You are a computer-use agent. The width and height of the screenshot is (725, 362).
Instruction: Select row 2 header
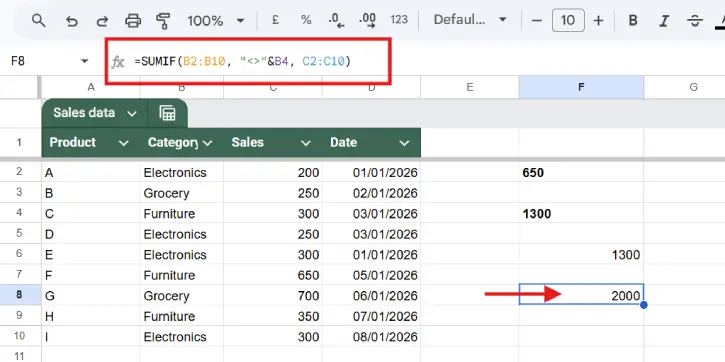19,172
